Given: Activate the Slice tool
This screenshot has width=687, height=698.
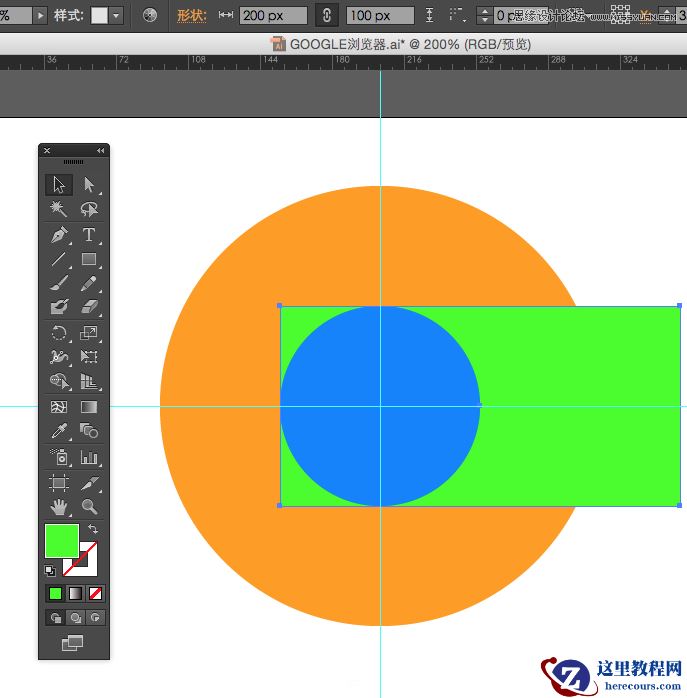Looking at the screenshot, I should pyautogui.click(x=89, y=483).
